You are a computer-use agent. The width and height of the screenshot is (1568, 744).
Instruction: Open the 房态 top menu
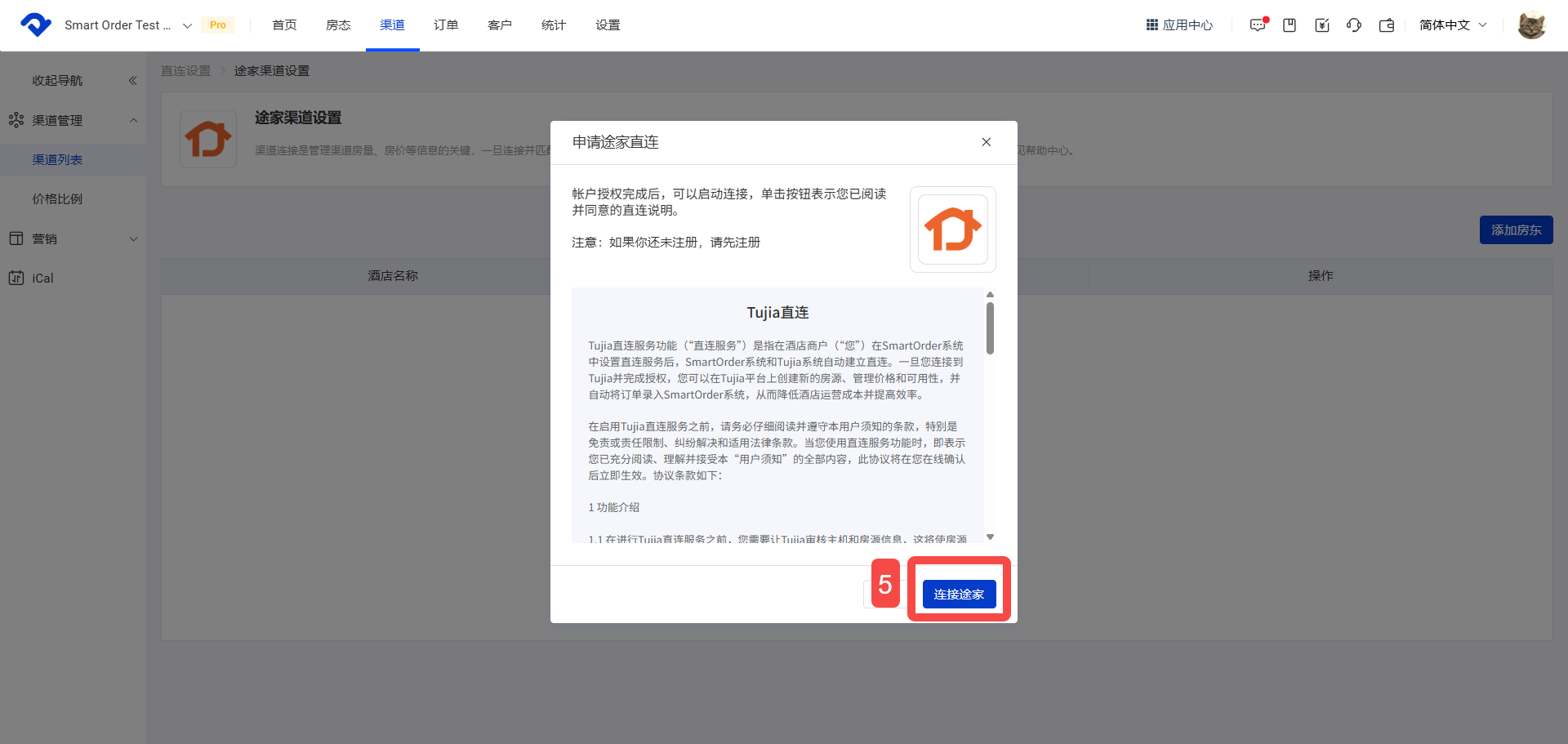pos(338,25)
